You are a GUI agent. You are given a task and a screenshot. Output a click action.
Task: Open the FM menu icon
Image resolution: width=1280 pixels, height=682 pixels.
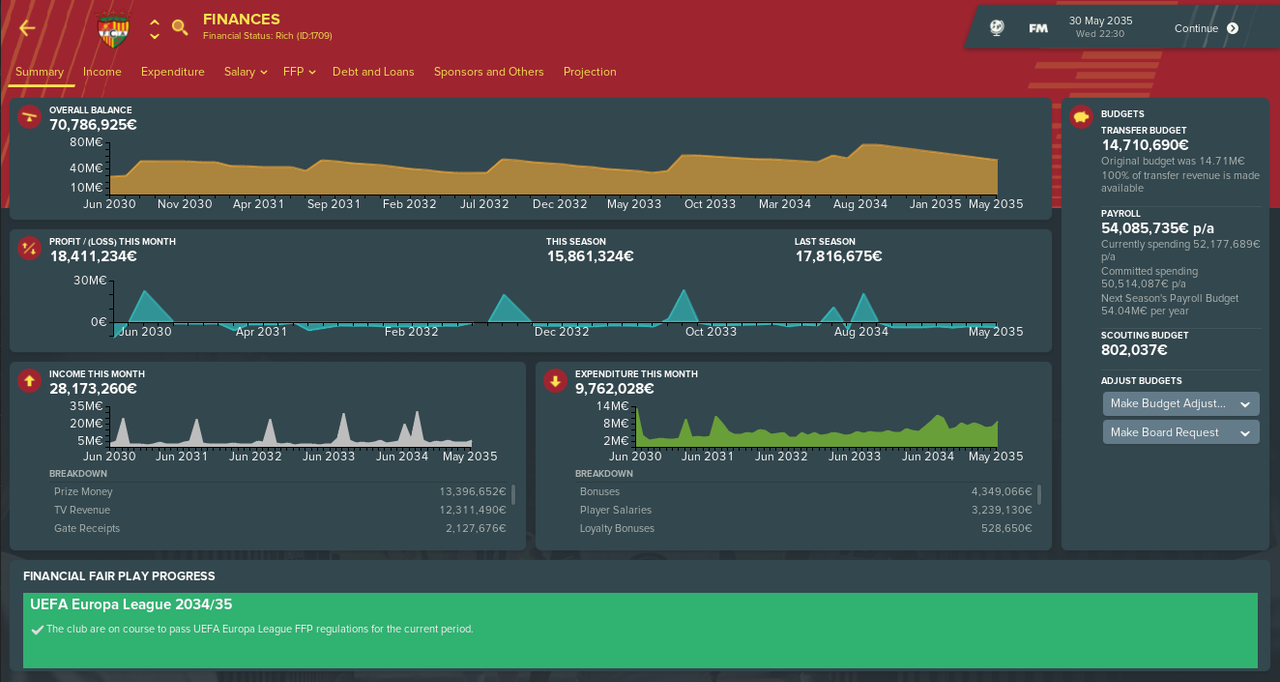(x=1038, y=28)
